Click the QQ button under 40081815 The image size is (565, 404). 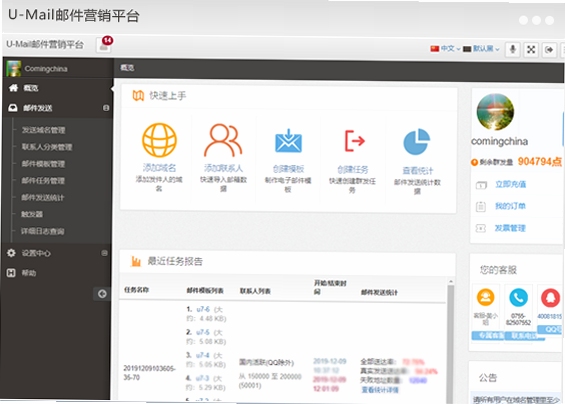(550, 329)
